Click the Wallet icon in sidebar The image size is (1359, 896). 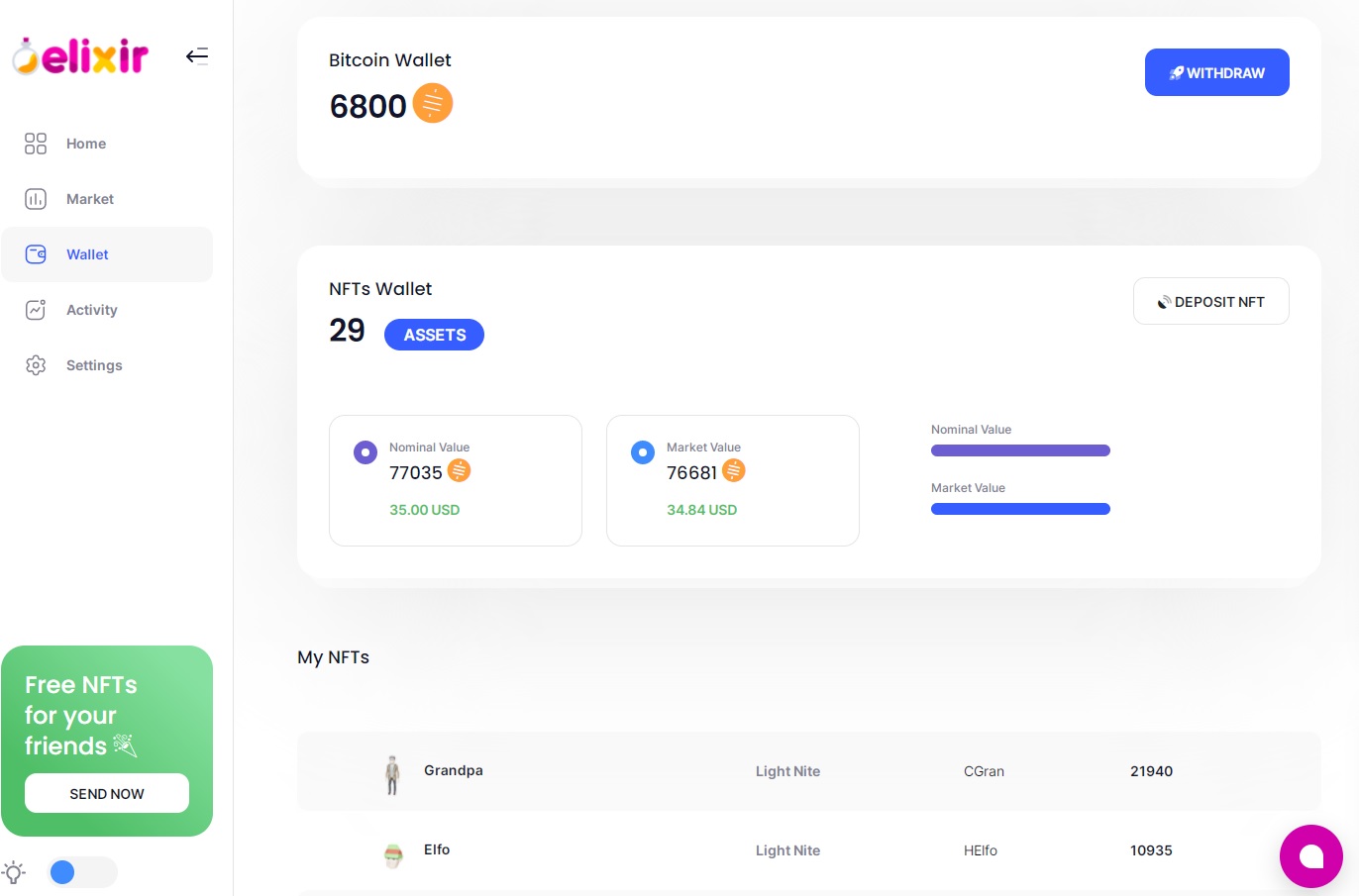click(x=36, y=254)
